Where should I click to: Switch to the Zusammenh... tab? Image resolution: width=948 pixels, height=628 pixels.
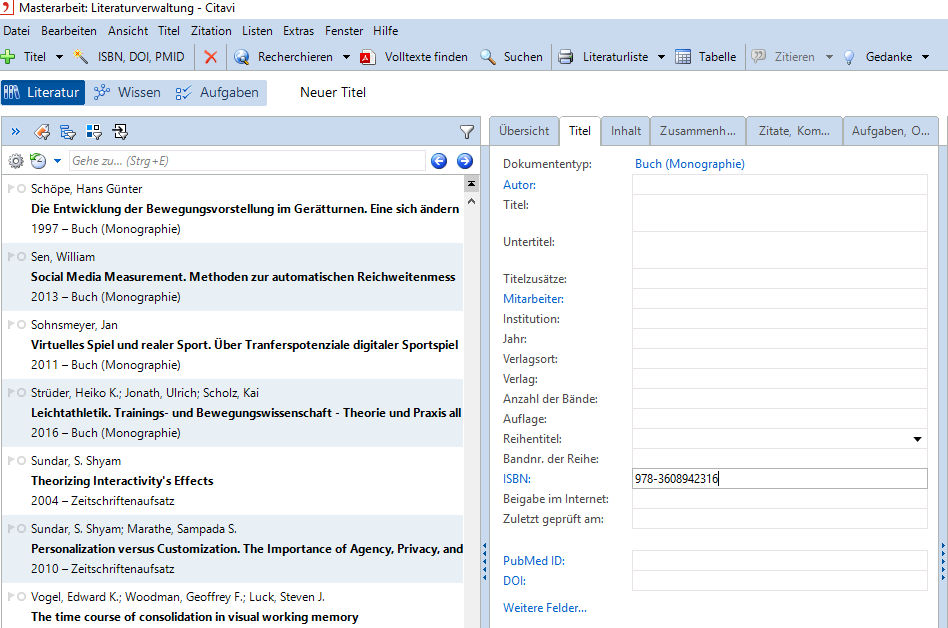coord(698,131)
